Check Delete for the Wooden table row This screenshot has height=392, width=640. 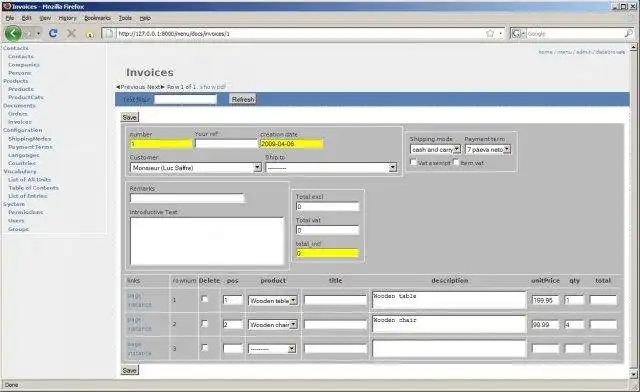tap(204, 299)
